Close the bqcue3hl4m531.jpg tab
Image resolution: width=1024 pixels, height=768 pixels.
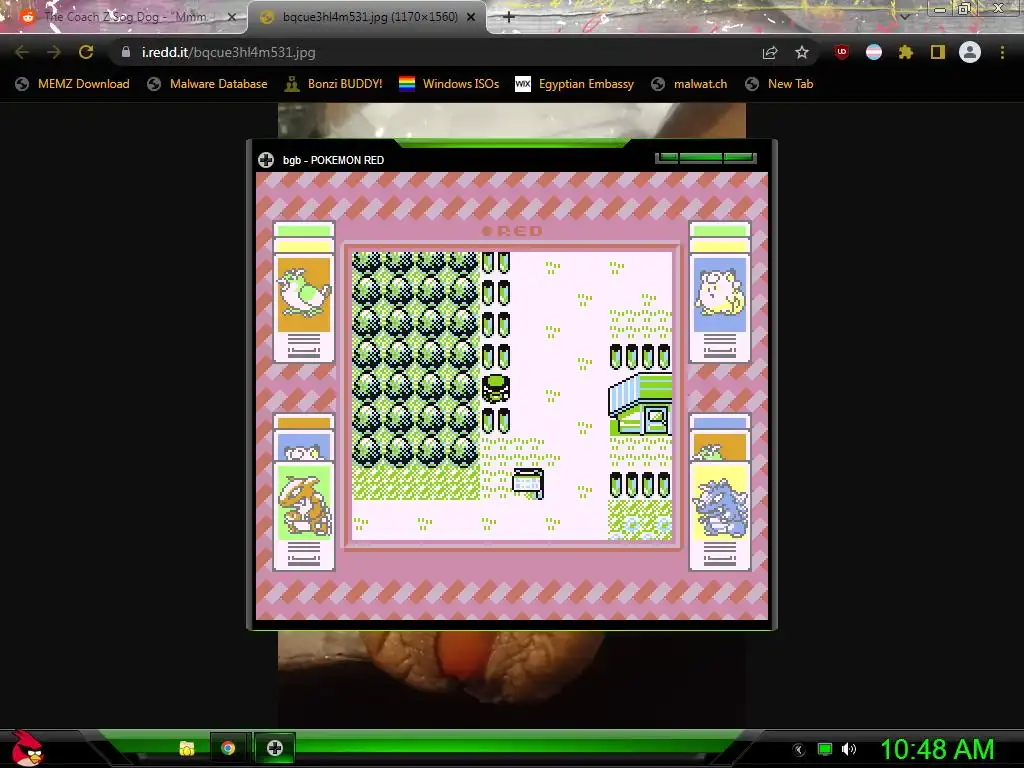click(471, 17)
